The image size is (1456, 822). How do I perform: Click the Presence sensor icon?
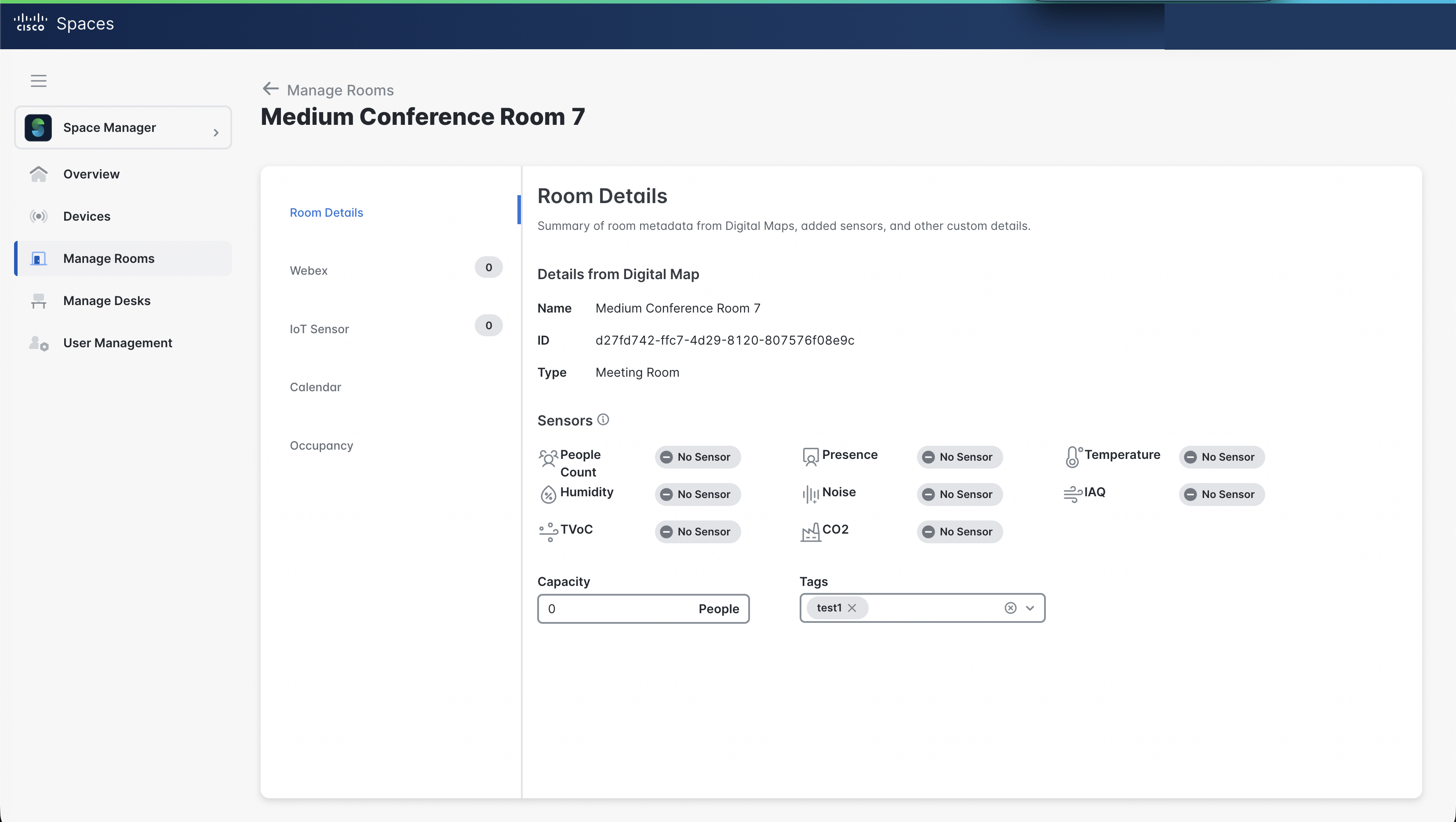(811, 457)
